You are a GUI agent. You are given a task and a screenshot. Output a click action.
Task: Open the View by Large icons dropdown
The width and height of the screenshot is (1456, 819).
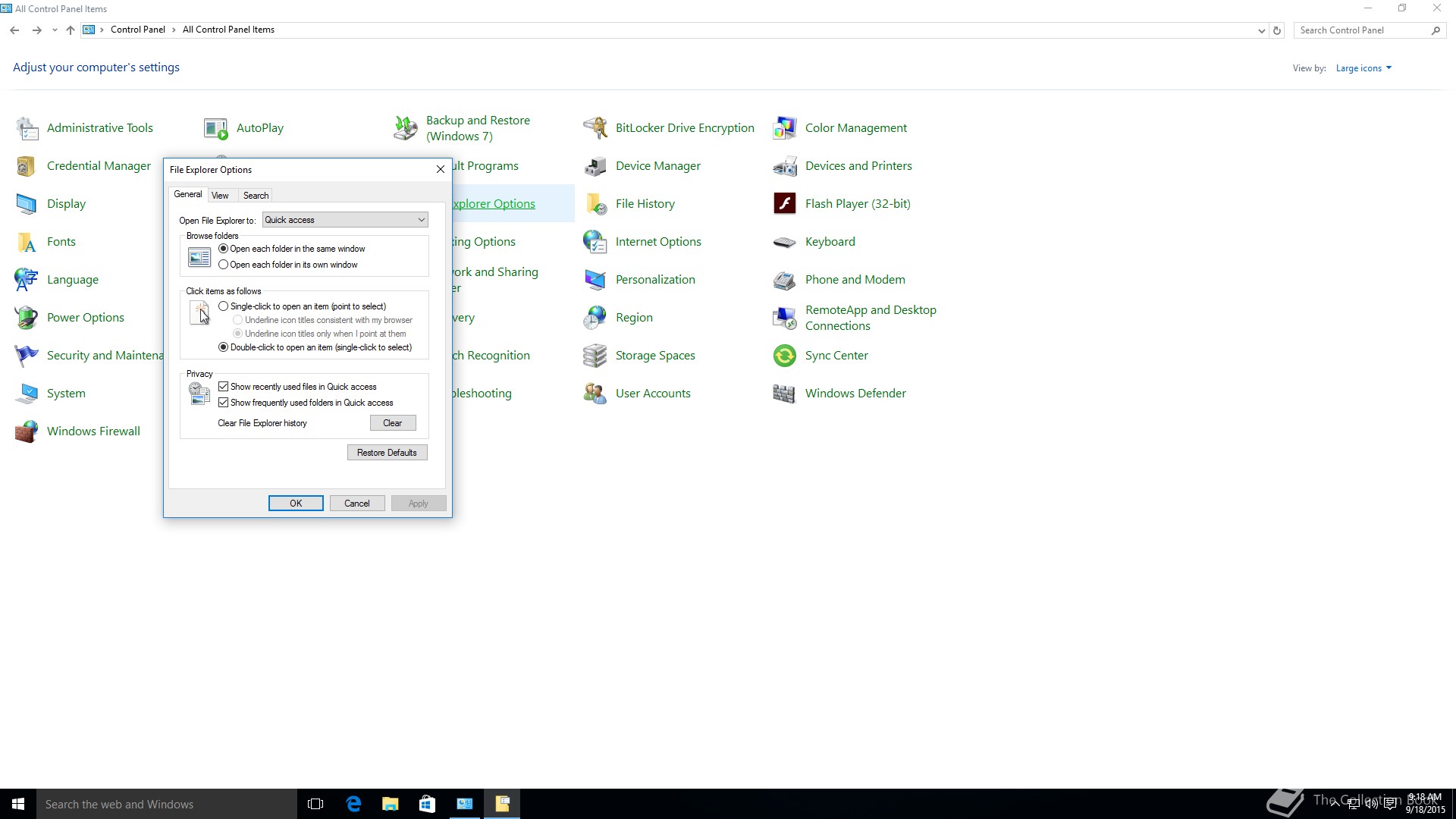(x=1363, y=68)
